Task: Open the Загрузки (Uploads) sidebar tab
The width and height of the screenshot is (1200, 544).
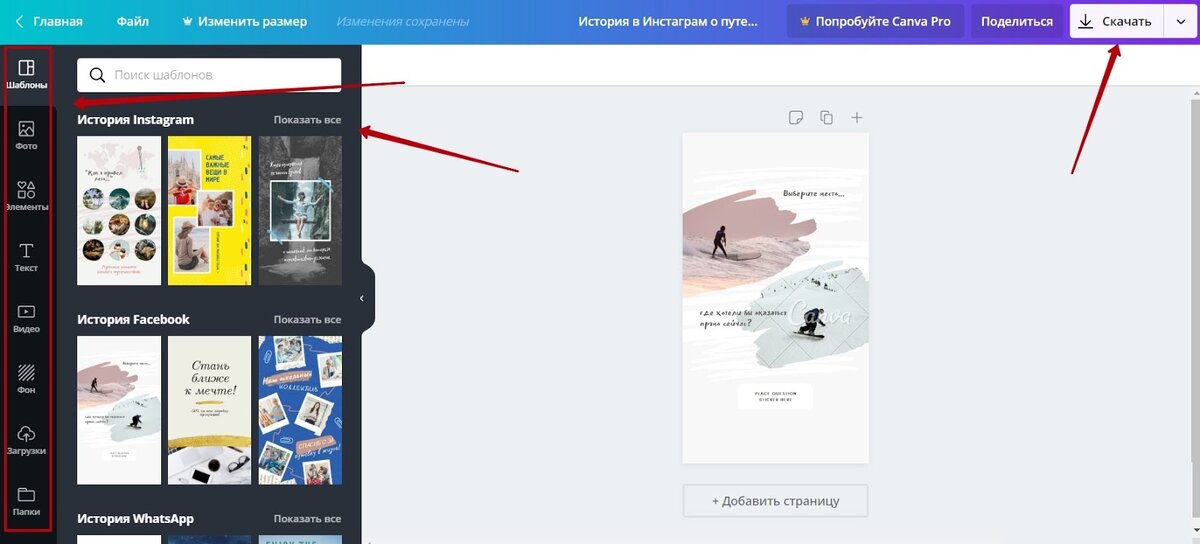Action: [27, 441]
